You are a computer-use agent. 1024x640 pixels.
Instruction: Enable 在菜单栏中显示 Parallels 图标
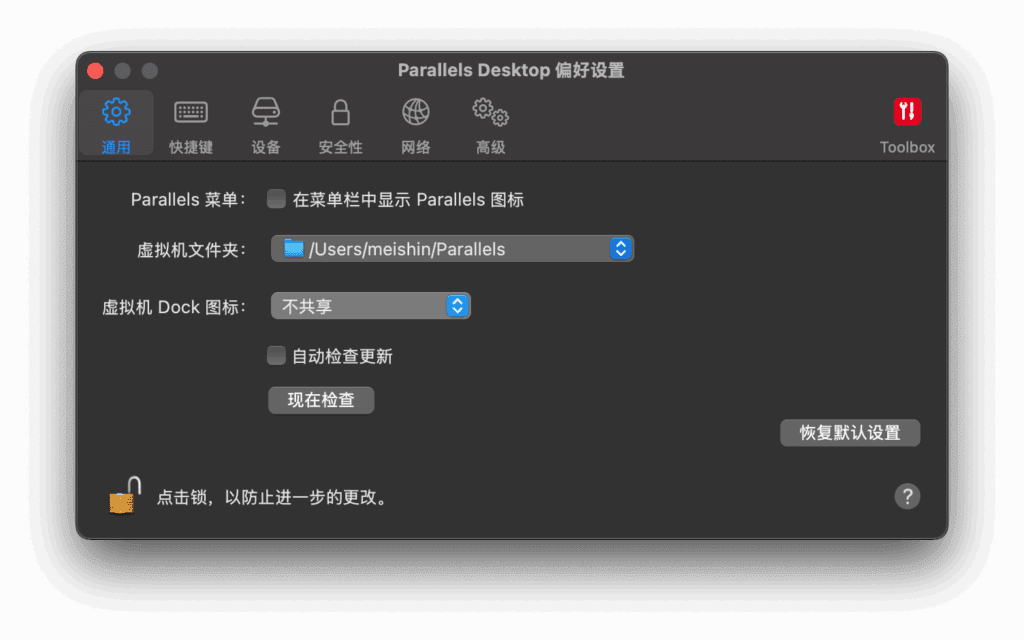[276, 198]
